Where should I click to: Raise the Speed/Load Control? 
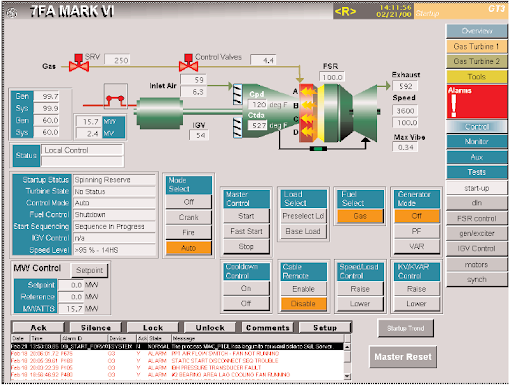[360, 289]
